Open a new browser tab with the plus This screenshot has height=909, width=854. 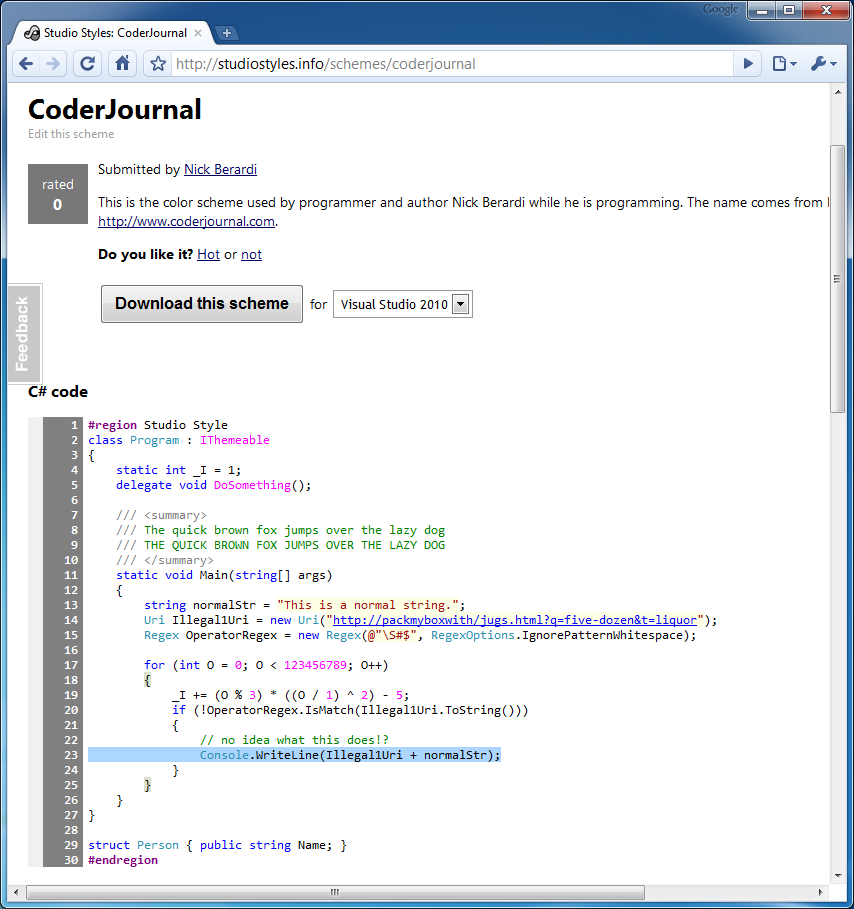[227, 31]
